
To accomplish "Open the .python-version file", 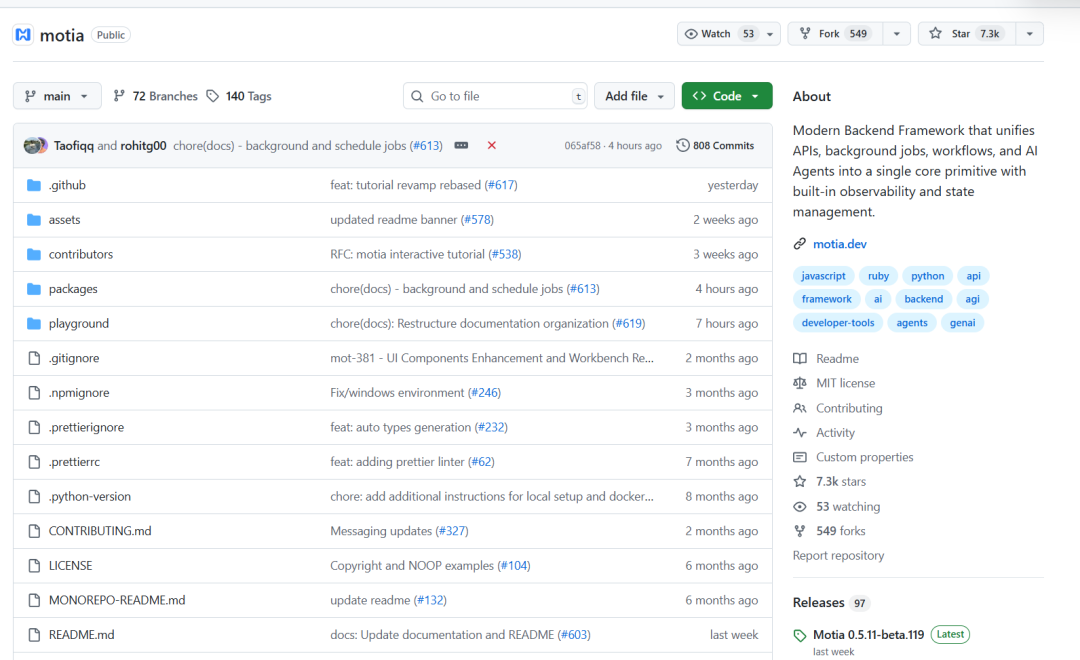I will [x=90, y=496].
